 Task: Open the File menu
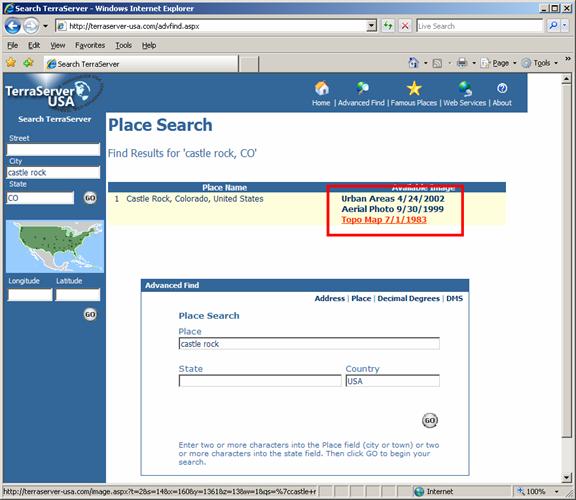(x=12, y=45)
